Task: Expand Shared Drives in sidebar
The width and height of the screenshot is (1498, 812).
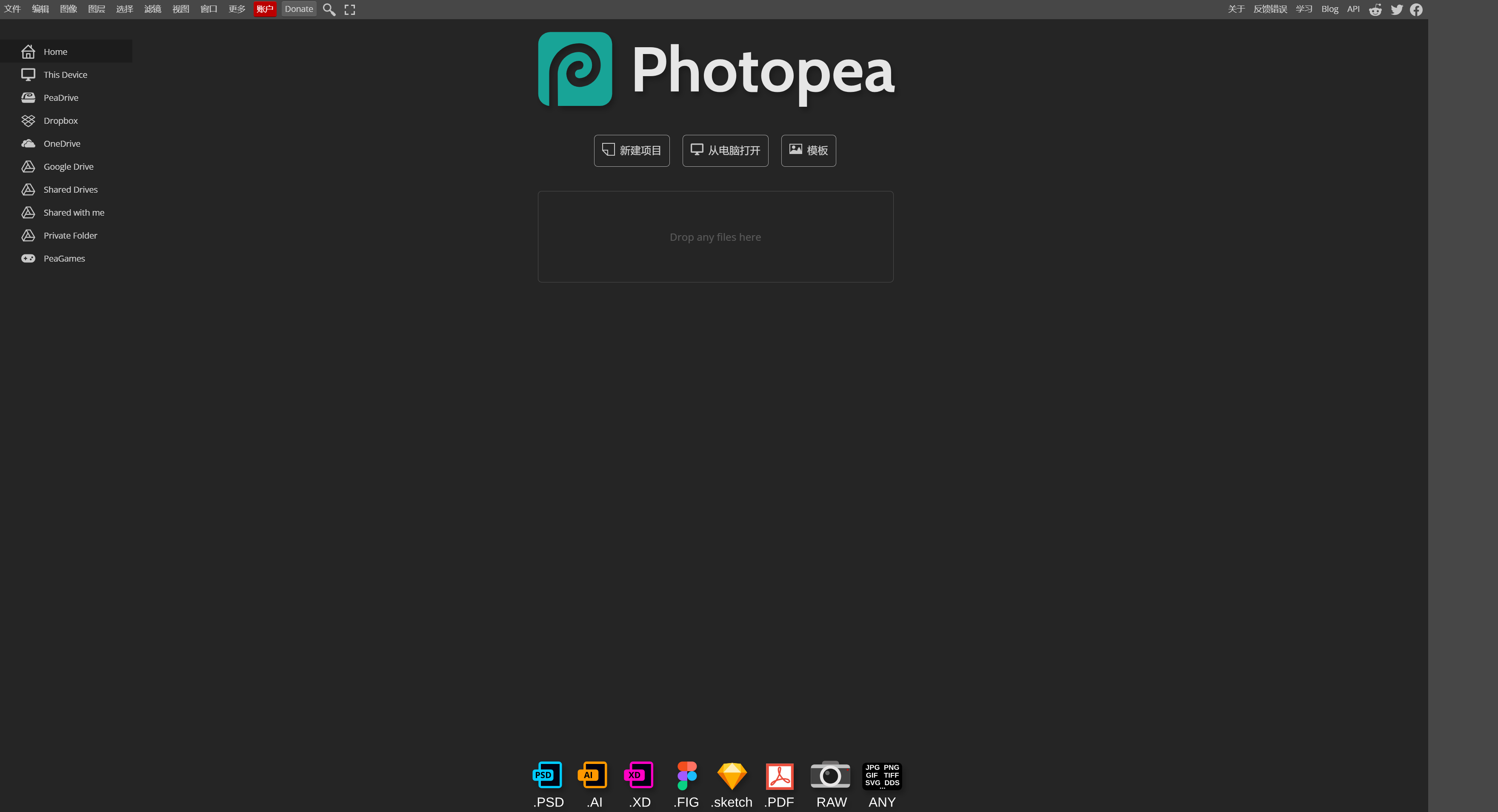Action: pos(70,189)
